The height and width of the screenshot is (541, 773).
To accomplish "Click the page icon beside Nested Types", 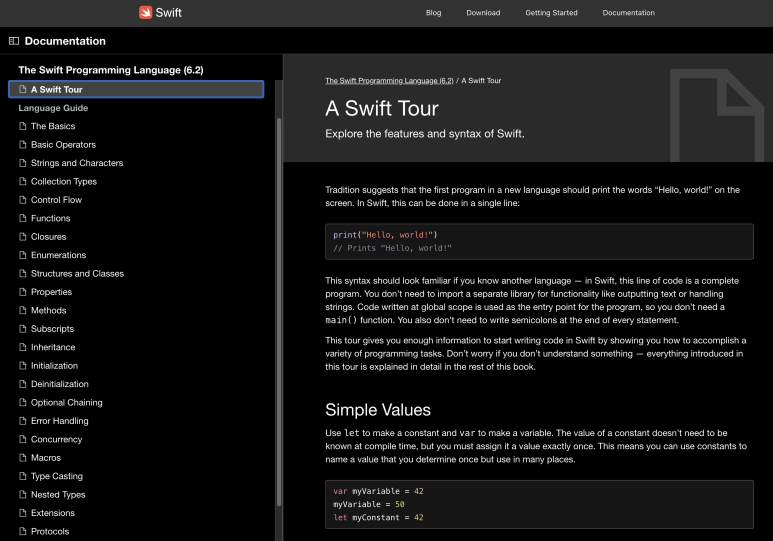I will pyautogui.click(x=22, y=494).
